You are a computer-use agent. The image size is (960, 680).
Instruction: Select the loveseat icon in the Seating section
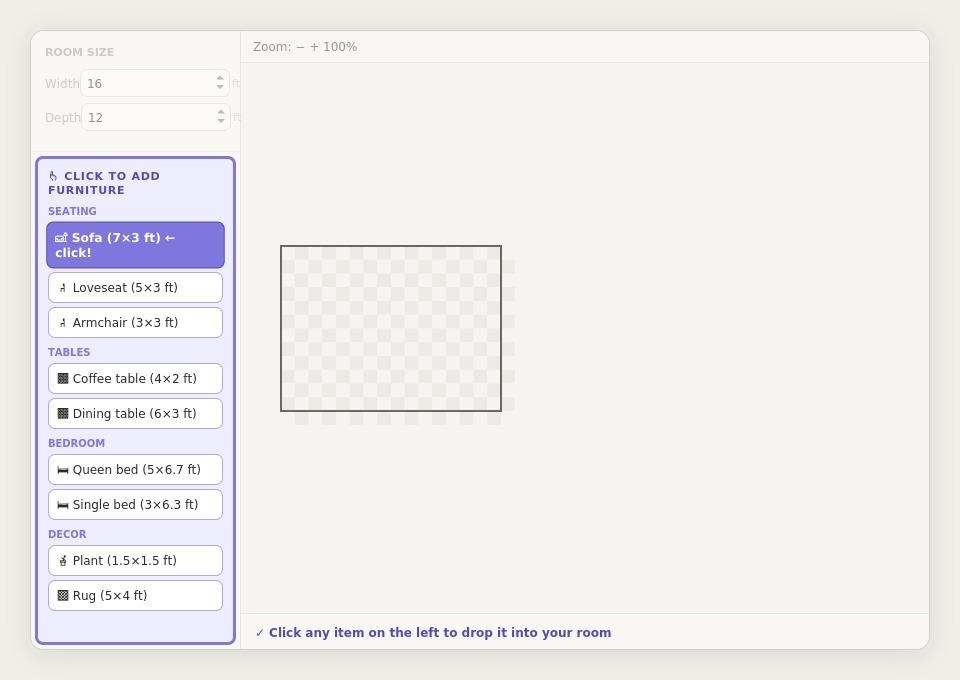click(63, 287)
